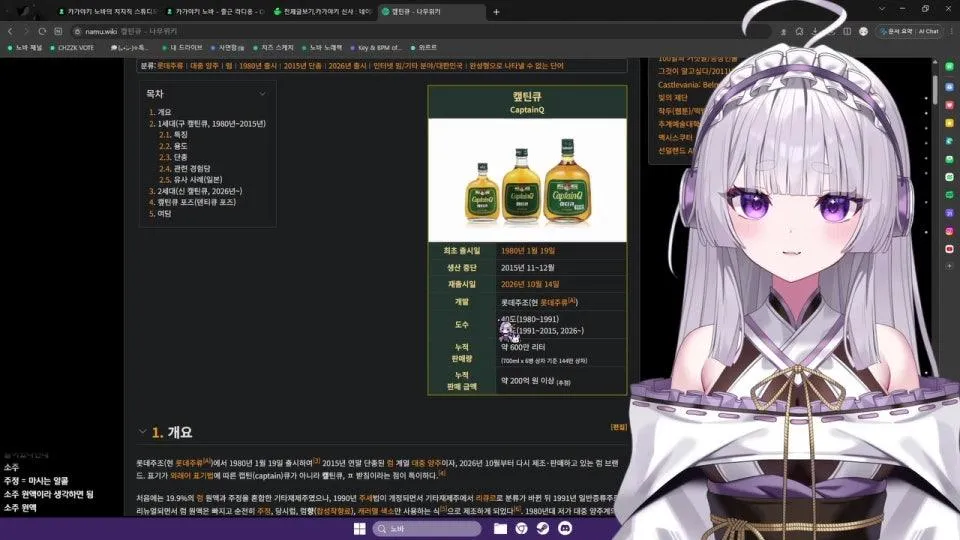
Task: Jump to 2.2. 용도 in contents
Action: point(173,146)
